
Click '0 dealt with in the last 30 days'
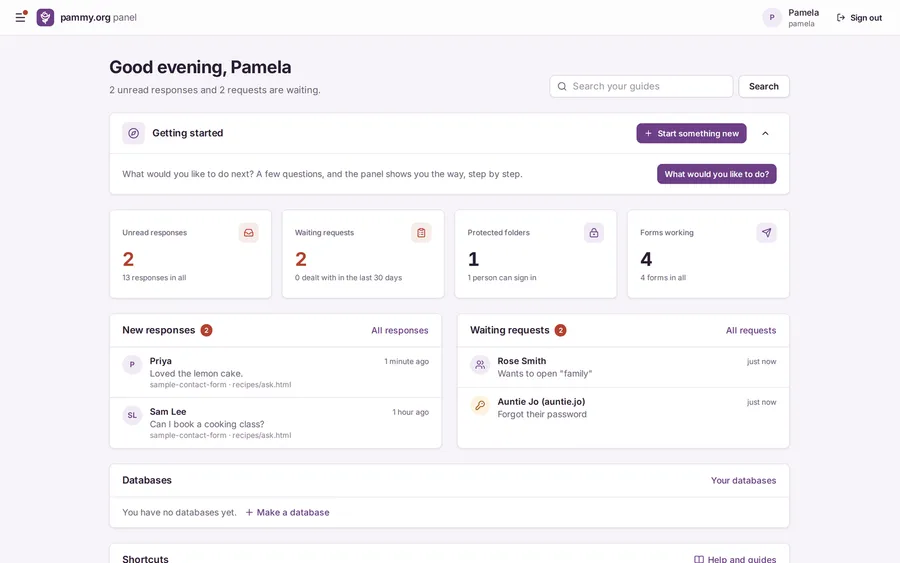click(x=348, y=278)
